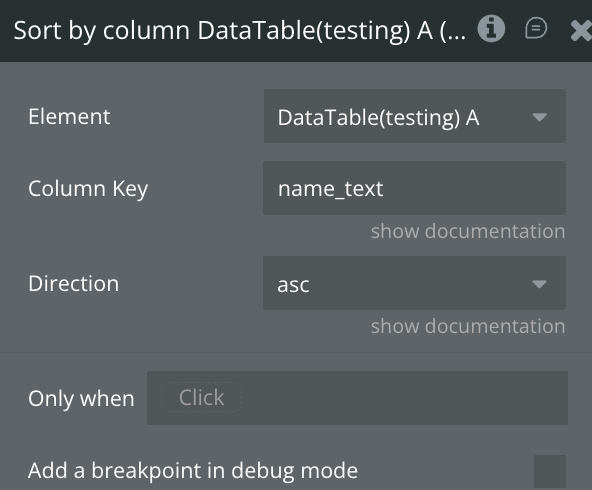Screen dimensions: 592x490
Task: Show documentation for Column Key
Action: click(468, 231)
